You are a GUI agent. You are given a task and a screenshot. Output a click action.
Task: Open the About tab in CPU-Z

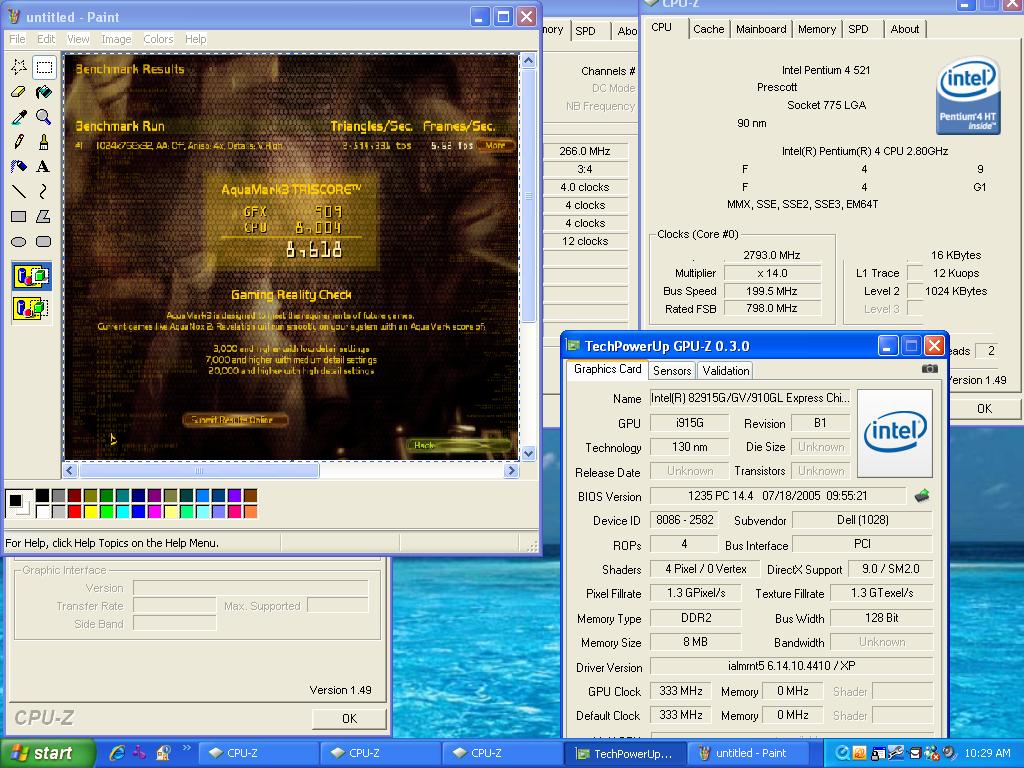coord(904,29)
